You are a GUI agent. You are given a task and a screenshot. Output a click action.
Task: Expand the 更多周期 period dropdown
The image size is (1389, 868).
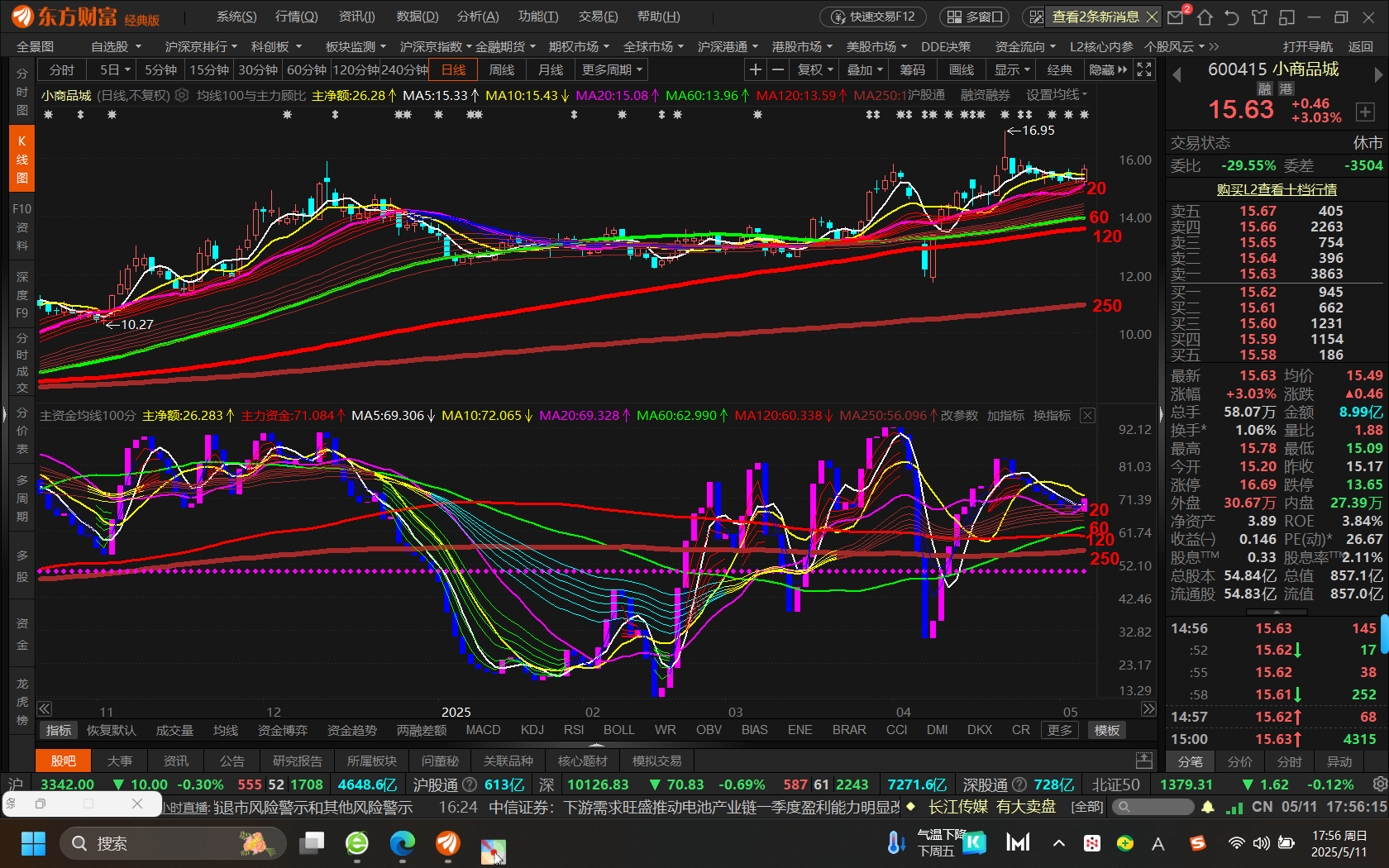(x=612, y=70)
